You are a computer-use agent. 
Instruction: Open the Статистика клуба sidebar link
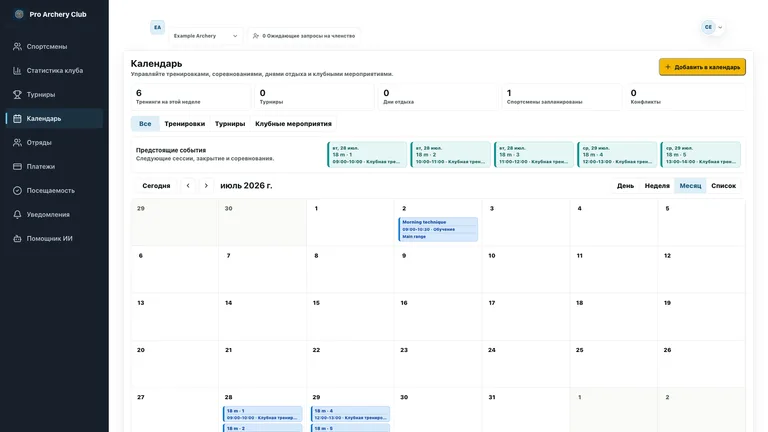click(54, 71)
